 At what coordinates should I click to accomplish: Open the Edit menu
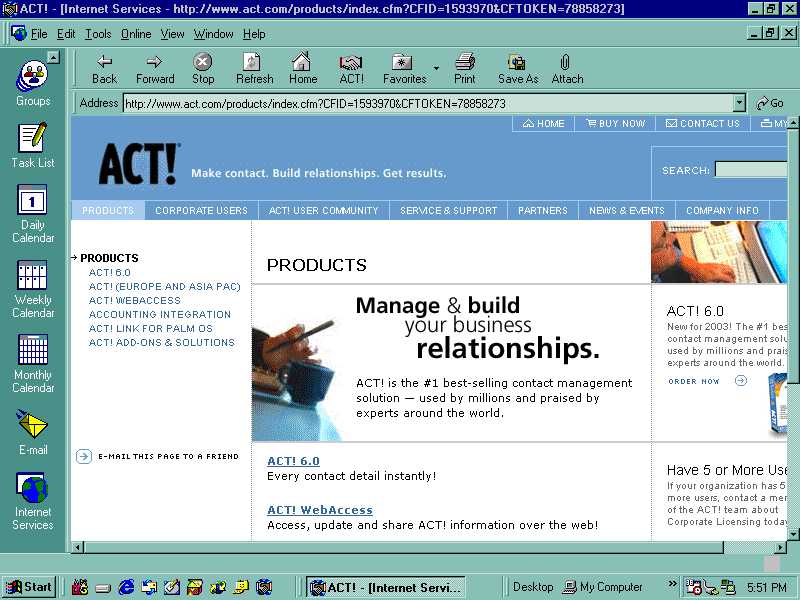tap(66, 34)
